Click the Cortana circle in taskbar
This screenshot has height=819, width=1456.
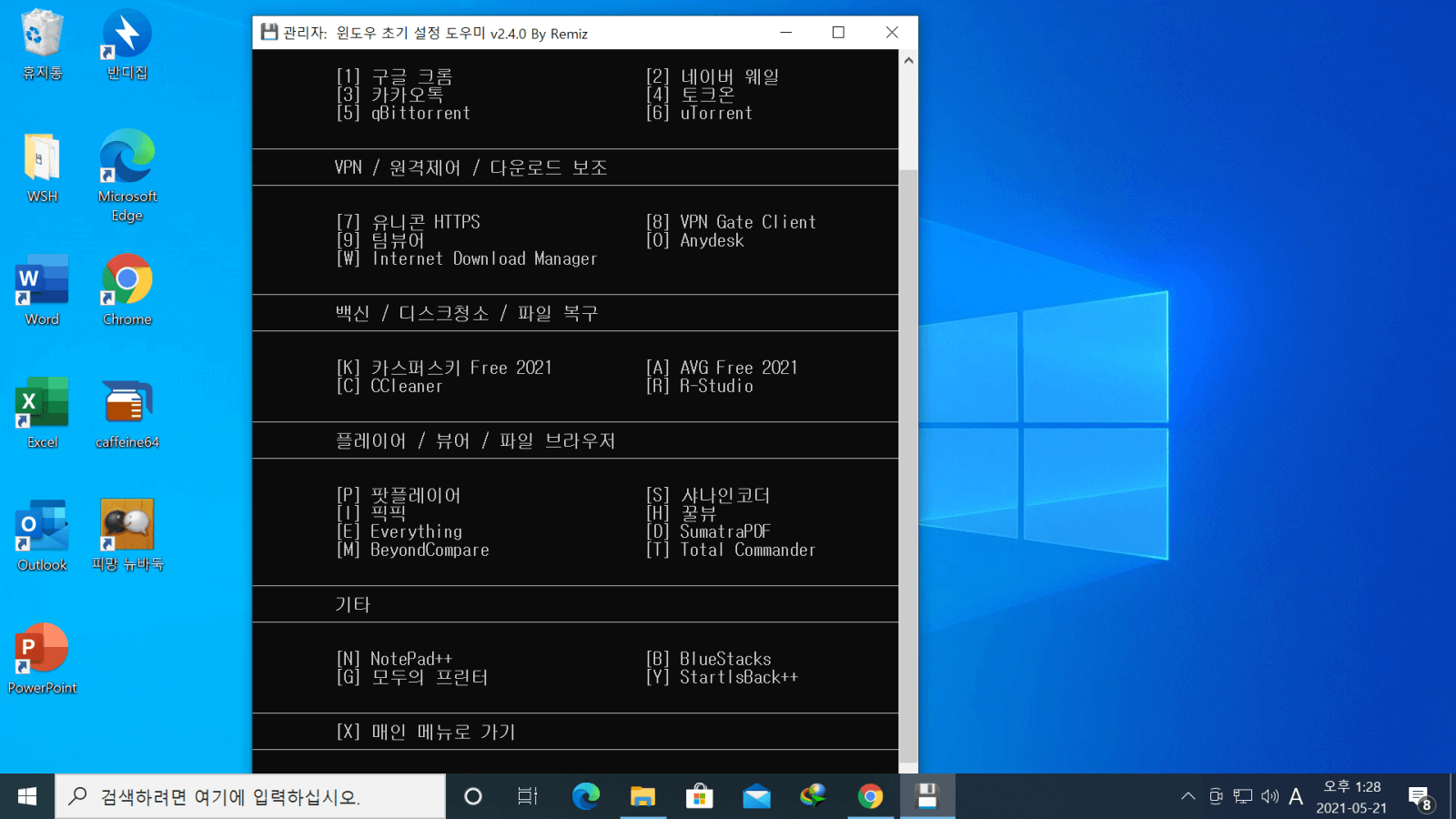point(472,796)
